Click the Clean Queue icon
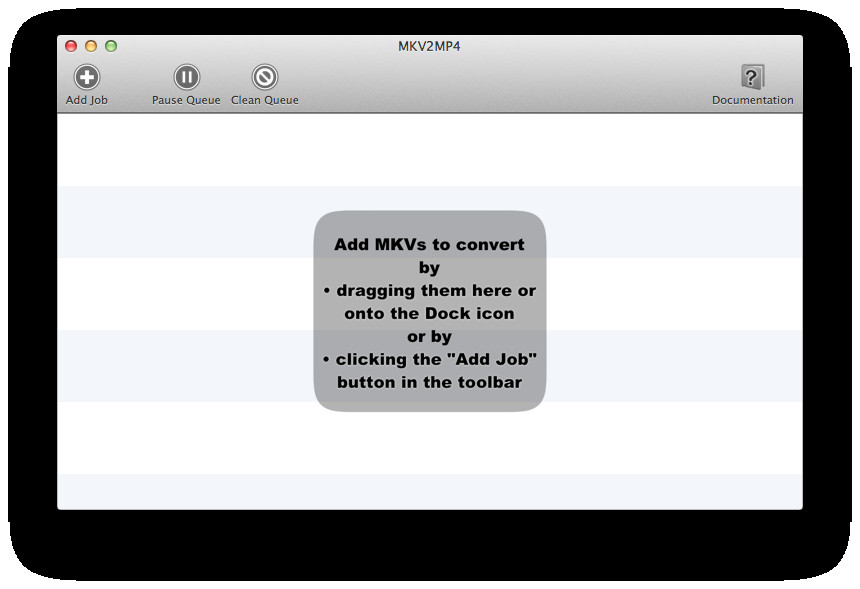The width and height of the screenshot is (860, 589). (x=264, y=77)
